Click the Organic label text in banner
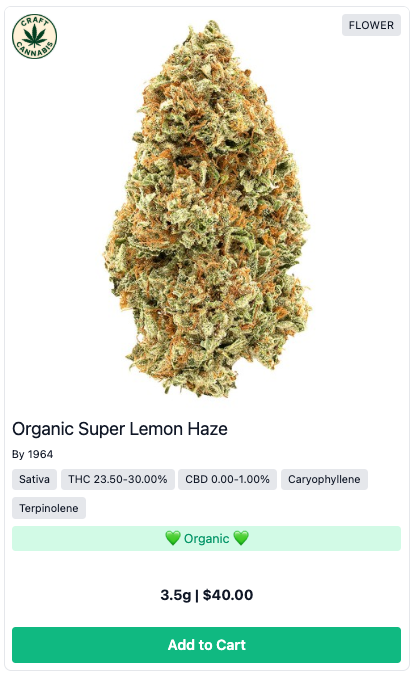The width and height of the screenshot is (415, 678). (207, 539)
